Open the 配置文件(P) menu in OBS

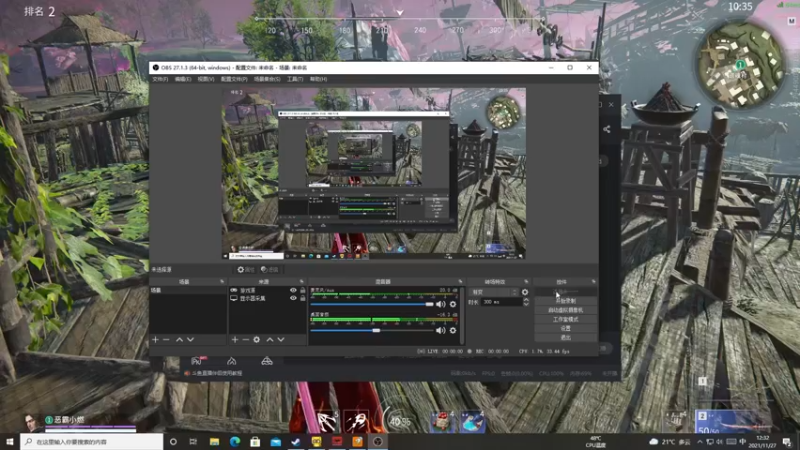(x=234, y=79)
